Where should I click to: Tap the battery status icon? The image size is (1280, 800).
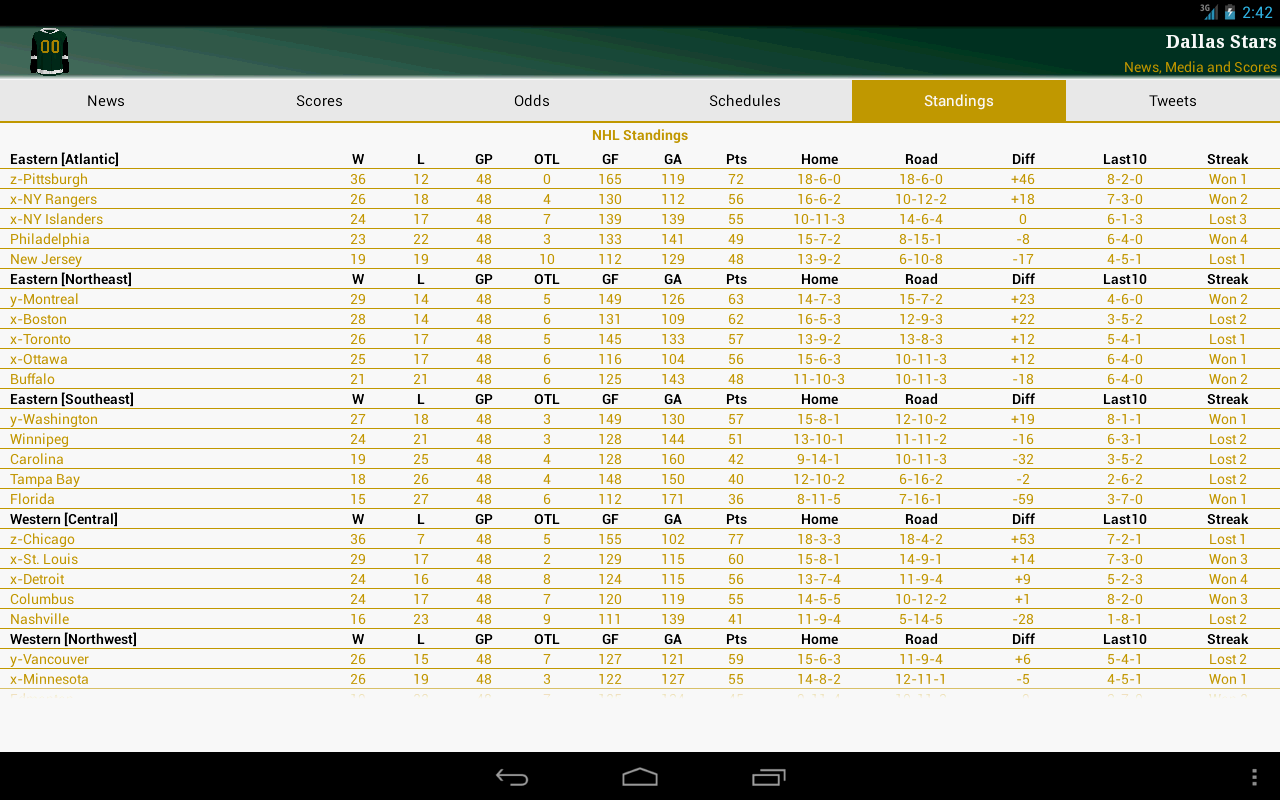[x=1230, y=12]
